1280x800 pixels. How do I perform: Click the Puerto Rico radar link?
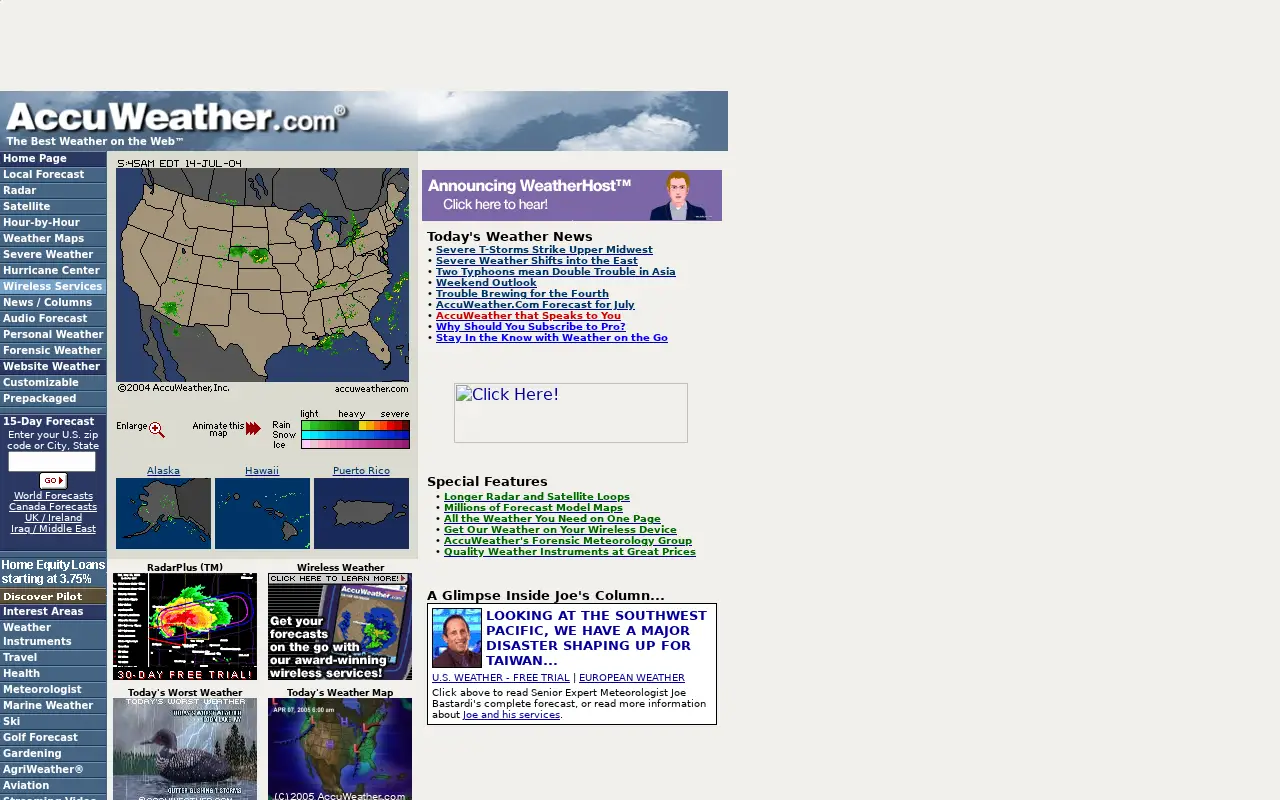pos(361,471)
